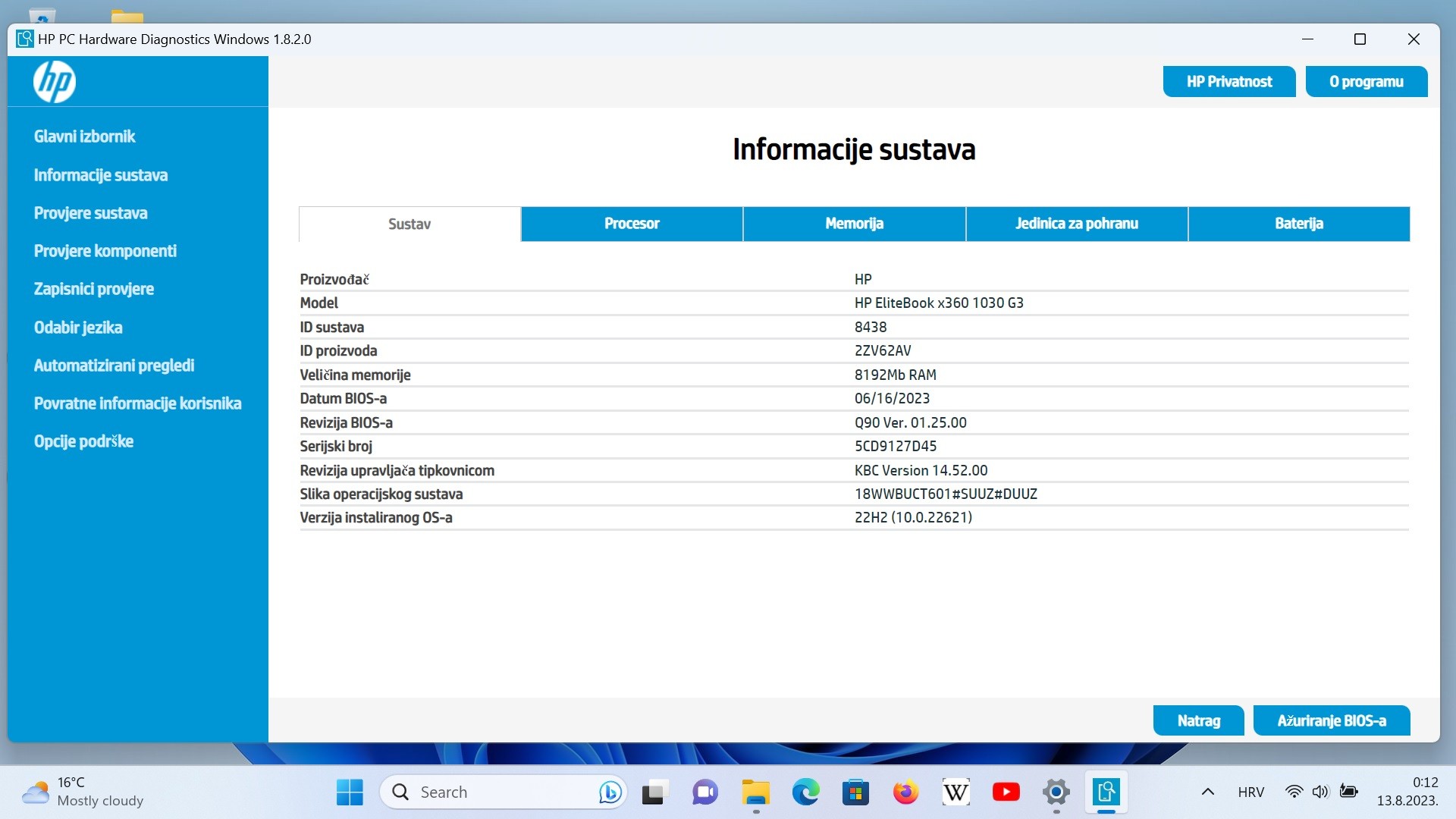Click memory size 8192Mb RAM
This screenshot has width=1456, height=819.
click(x=896, y=375)
